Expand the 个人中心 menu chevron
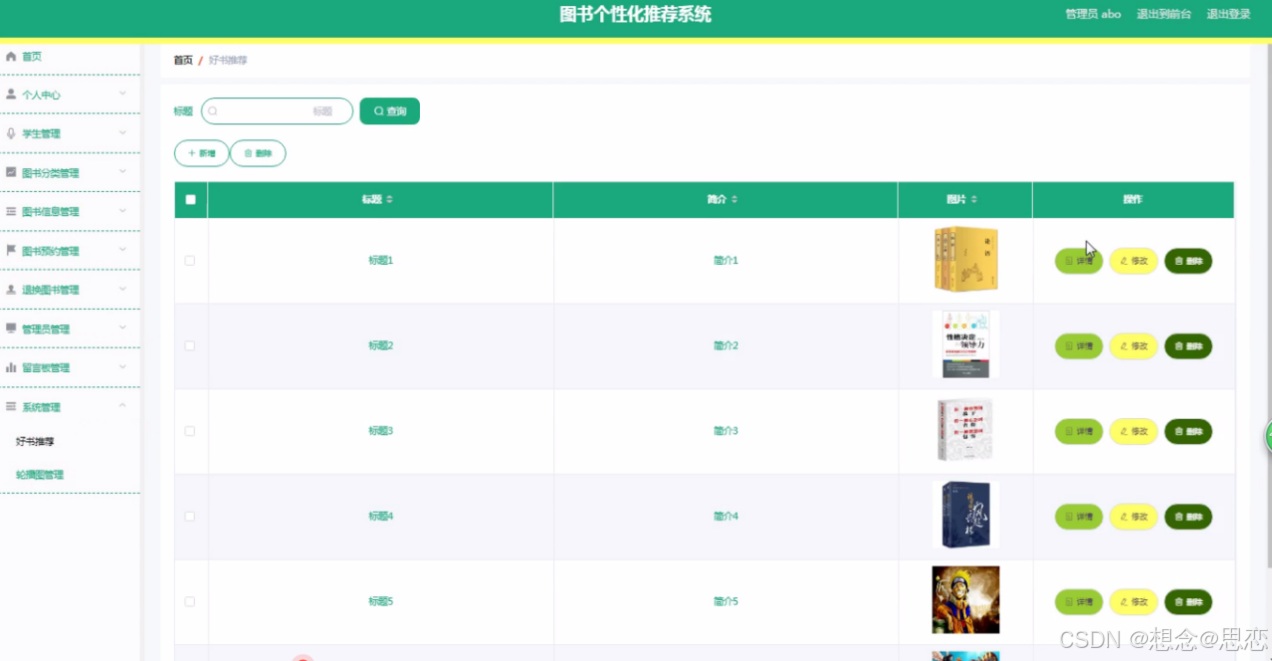1272x661 pixels. click(123, 94)
